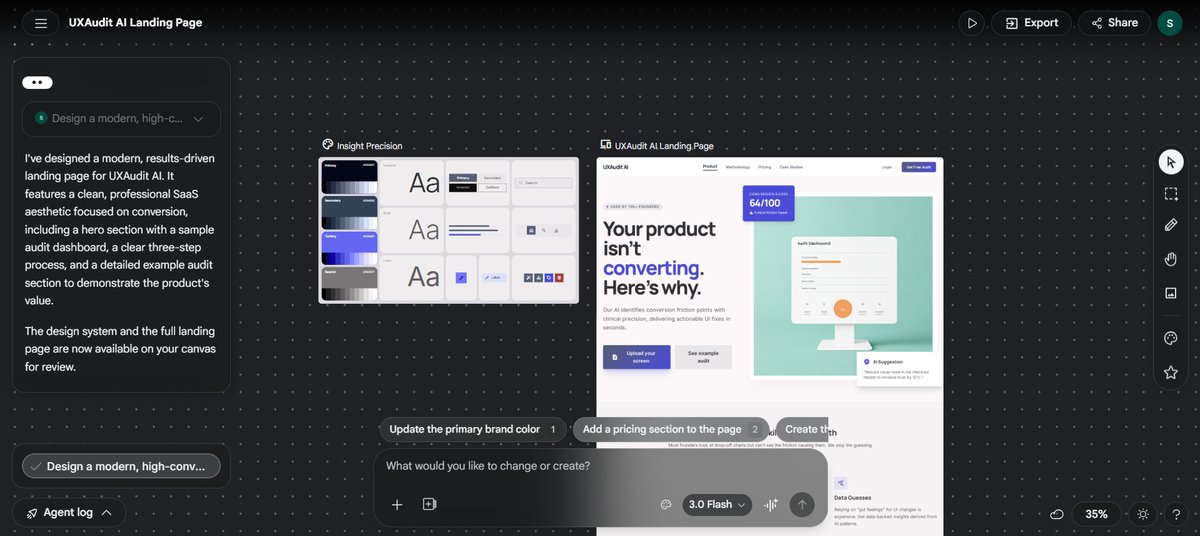
Task: Focus the 'What would you like to change or create?' field
Action: [600, 466]
